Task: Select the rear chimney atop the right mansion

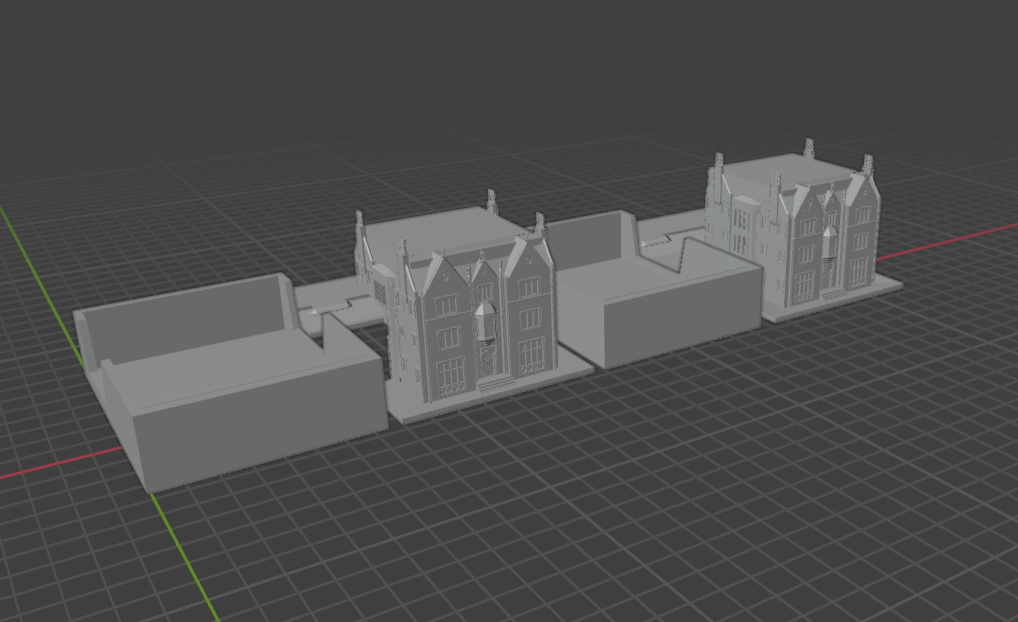Action: coord(809,147)
